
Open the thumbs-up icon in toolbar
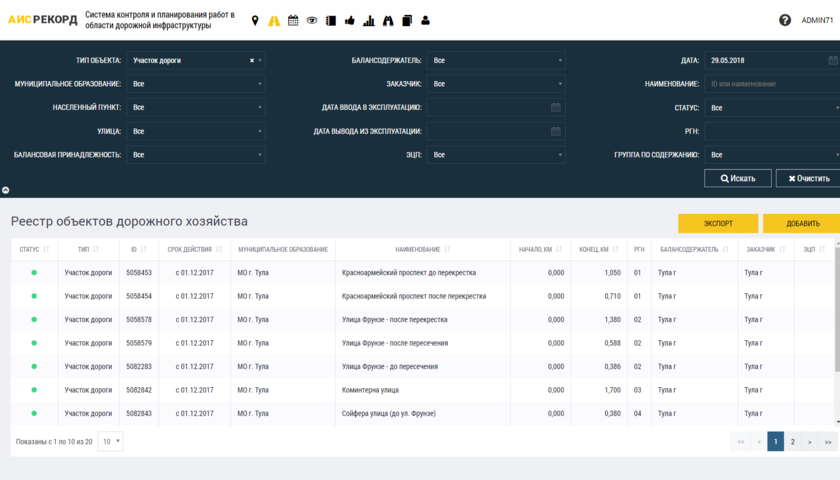pos(349,20)
